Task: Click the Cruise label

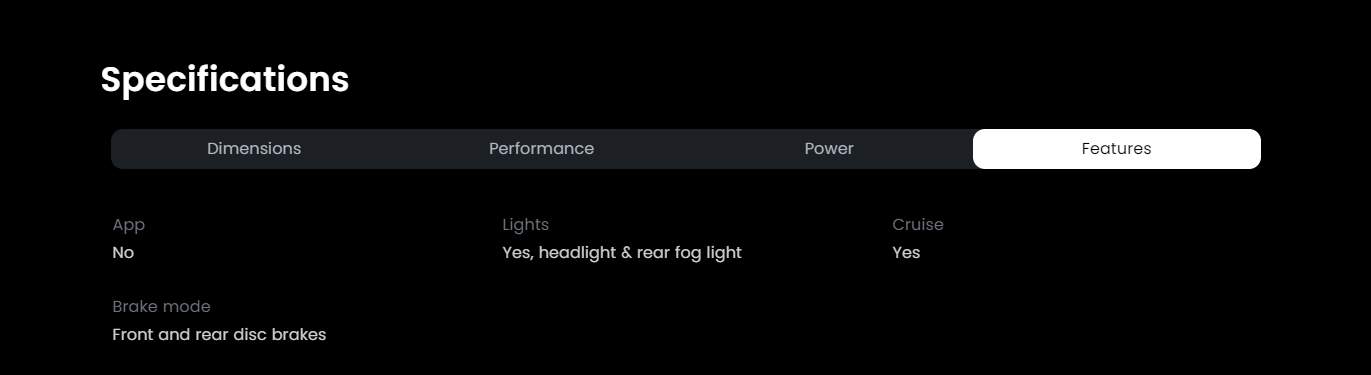Action: (918, 225)
